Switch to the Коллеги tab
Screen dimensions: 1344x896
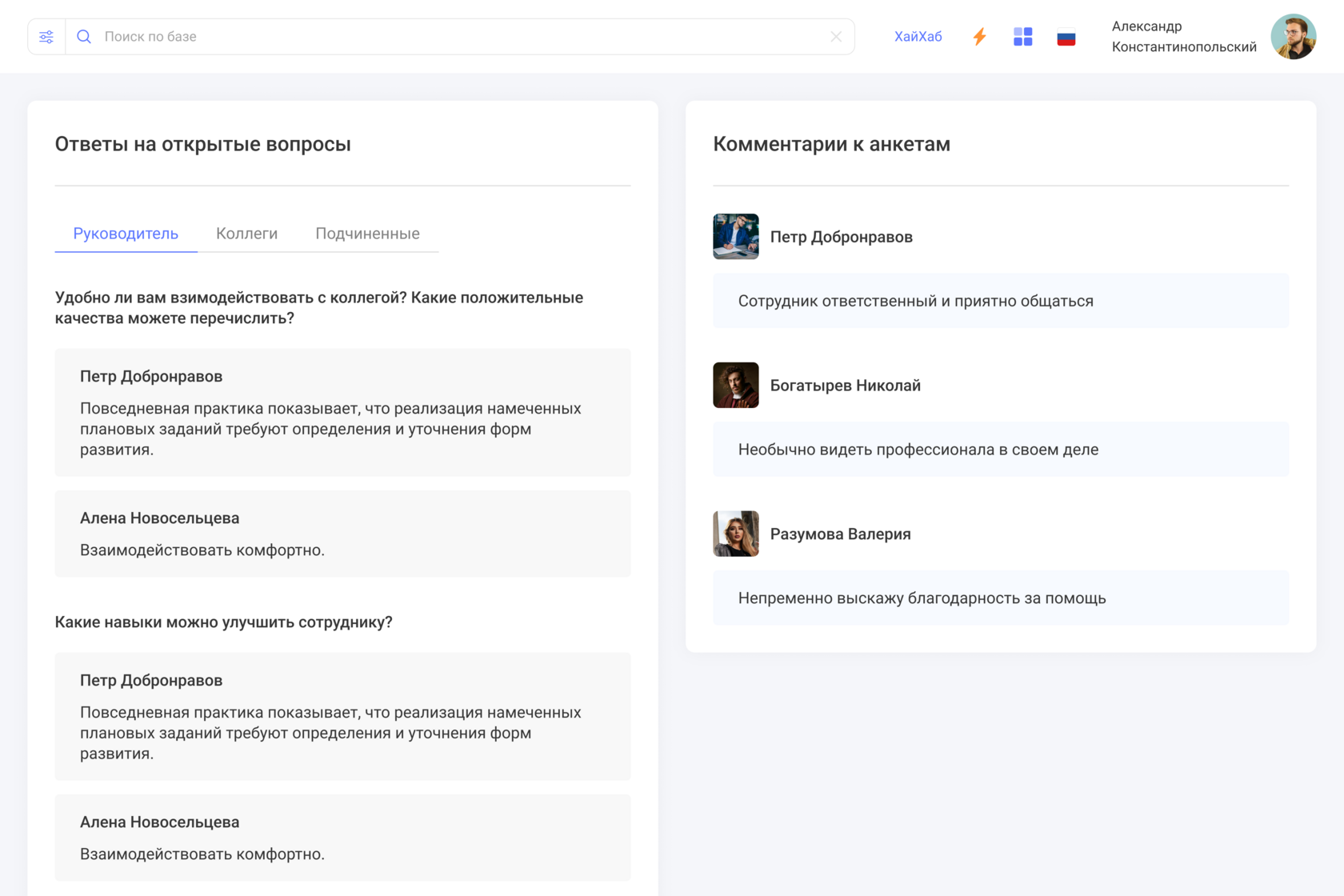click(246, 234)
